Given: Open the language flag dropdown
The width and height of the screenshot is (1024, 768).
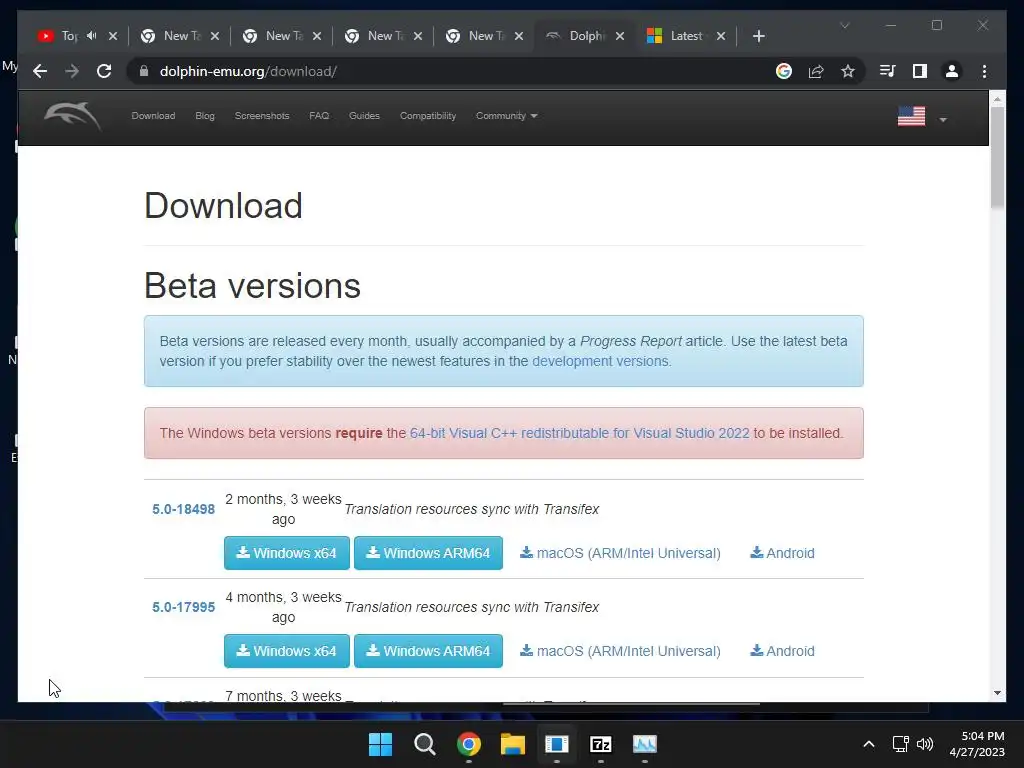Looking at the screenshot, I should tap(921, 117).
